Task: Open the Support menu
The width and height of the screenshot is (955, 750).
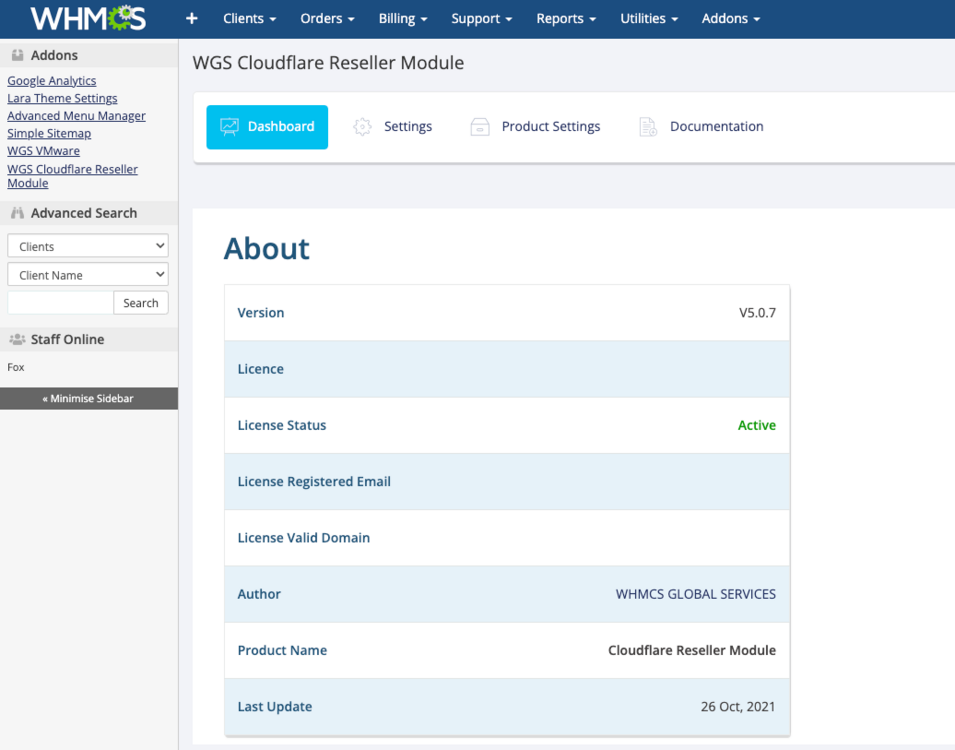Action: [x=482, y=19]
